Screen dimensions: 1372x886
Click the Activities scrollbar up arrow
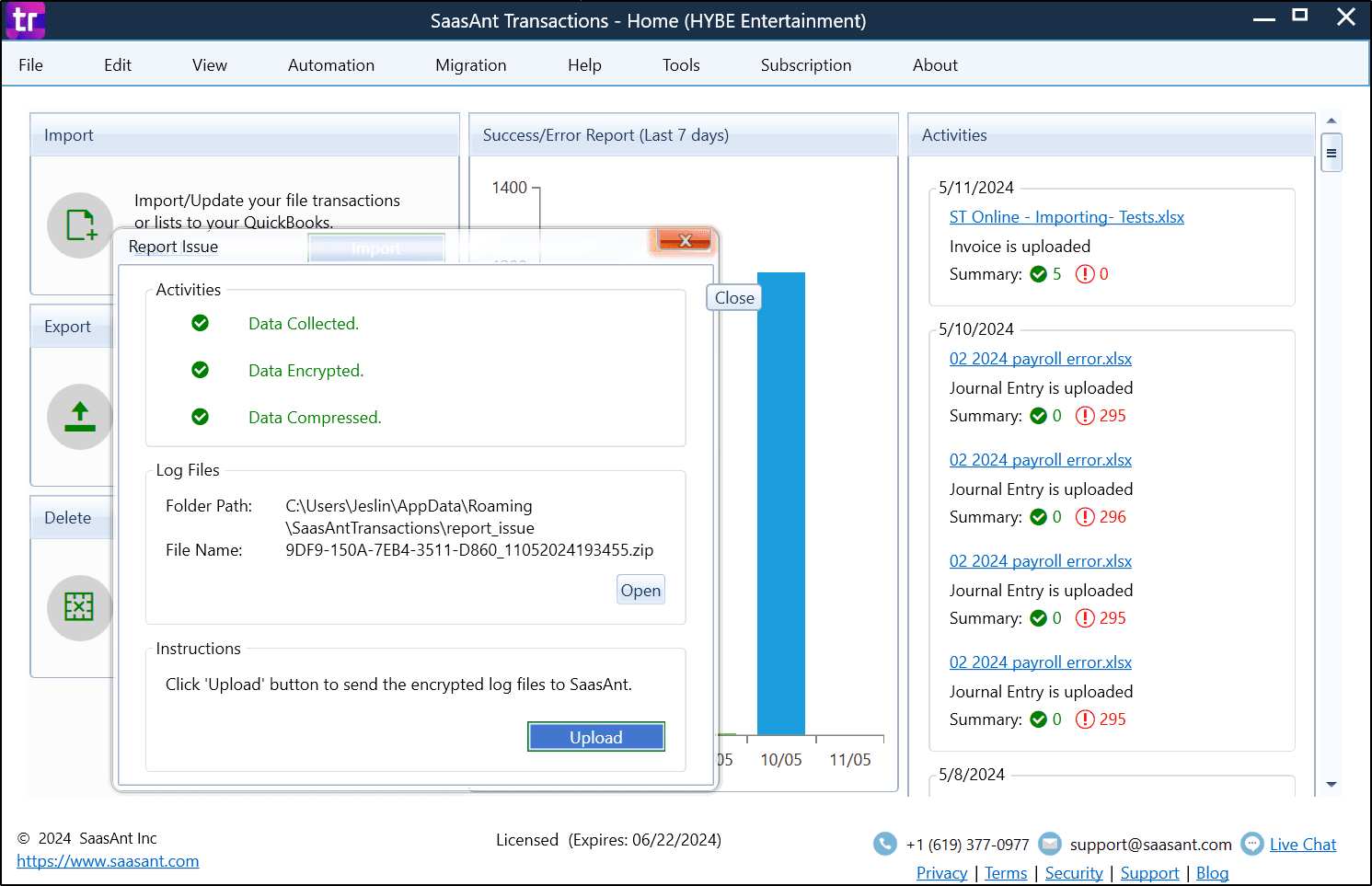point(1332,121)
